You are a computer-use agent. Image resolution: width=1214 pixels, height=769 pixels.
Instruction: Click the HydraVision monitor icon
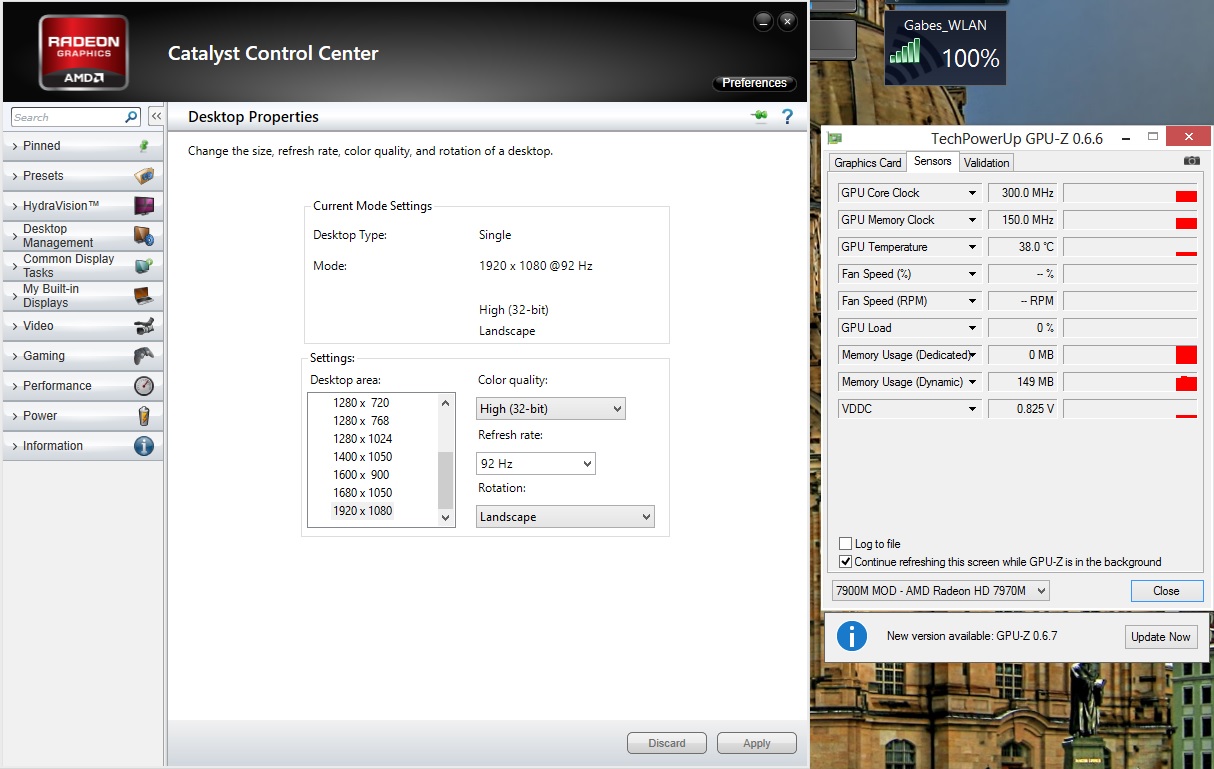pyautogui.click(x=144, y=206)
